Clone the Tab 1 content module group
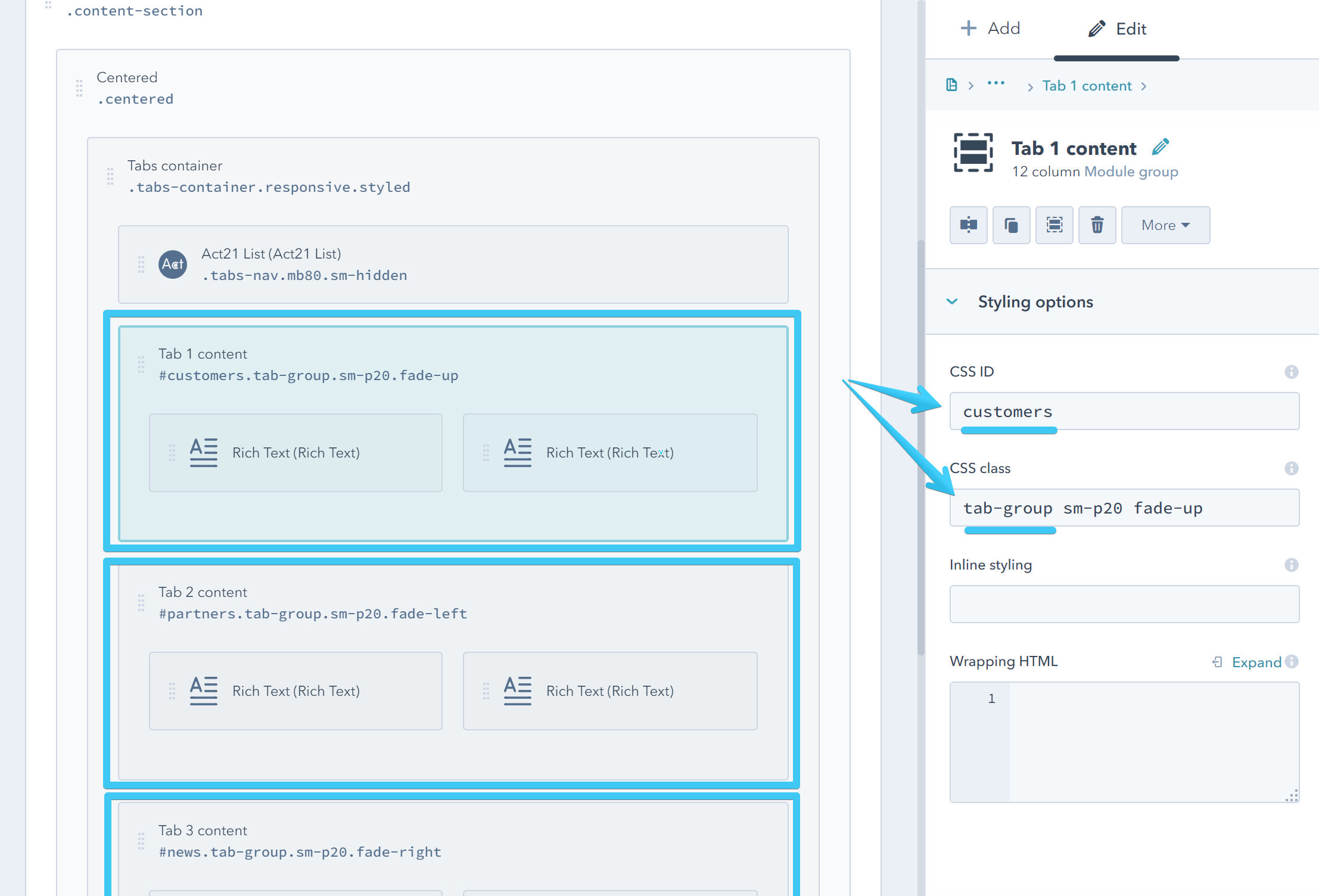 pos(1011,225)
